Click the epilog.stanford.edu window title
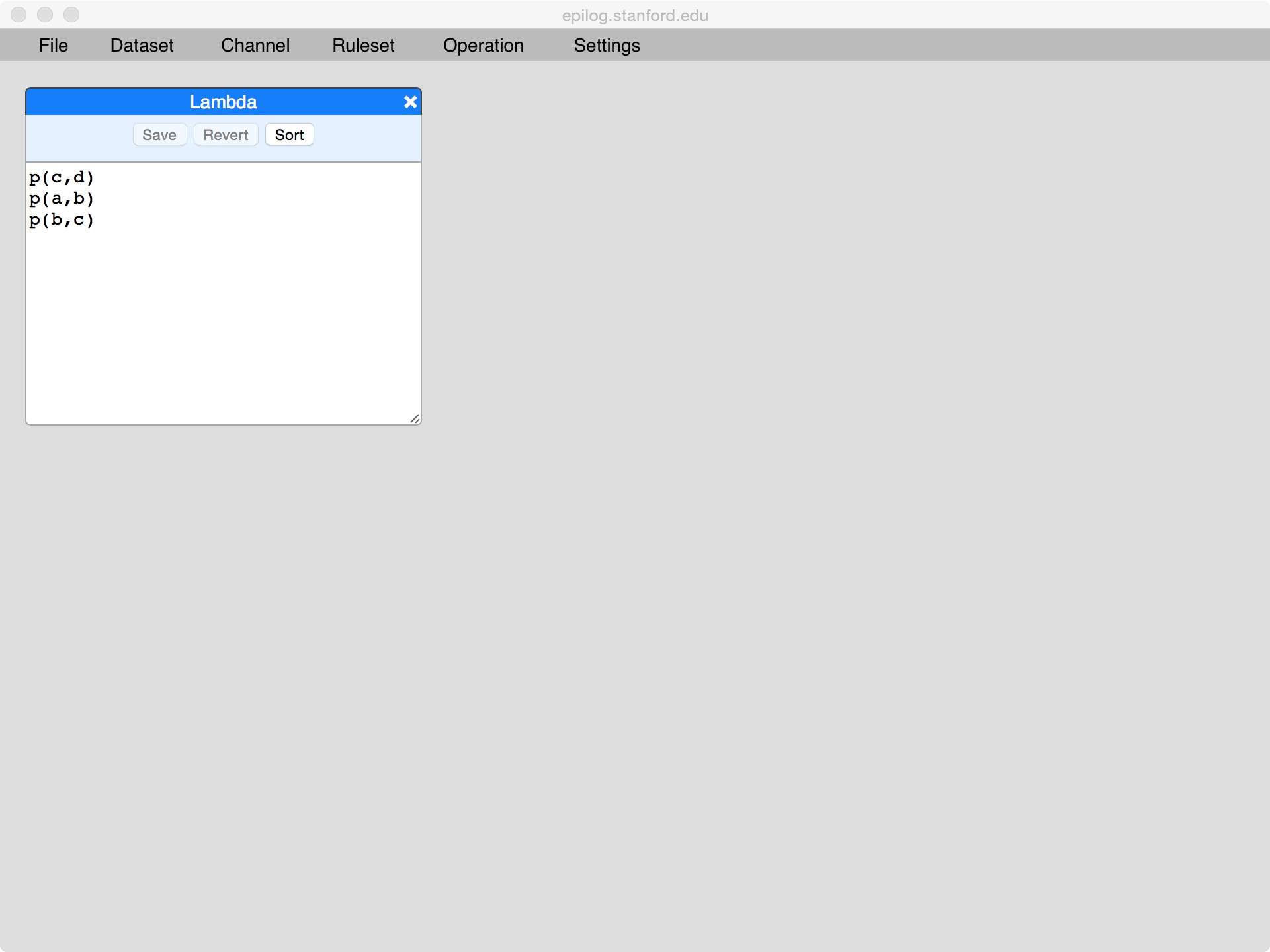Image resolution: width=1270 pixels, height=952 pixels. click(x=634, y=15)
